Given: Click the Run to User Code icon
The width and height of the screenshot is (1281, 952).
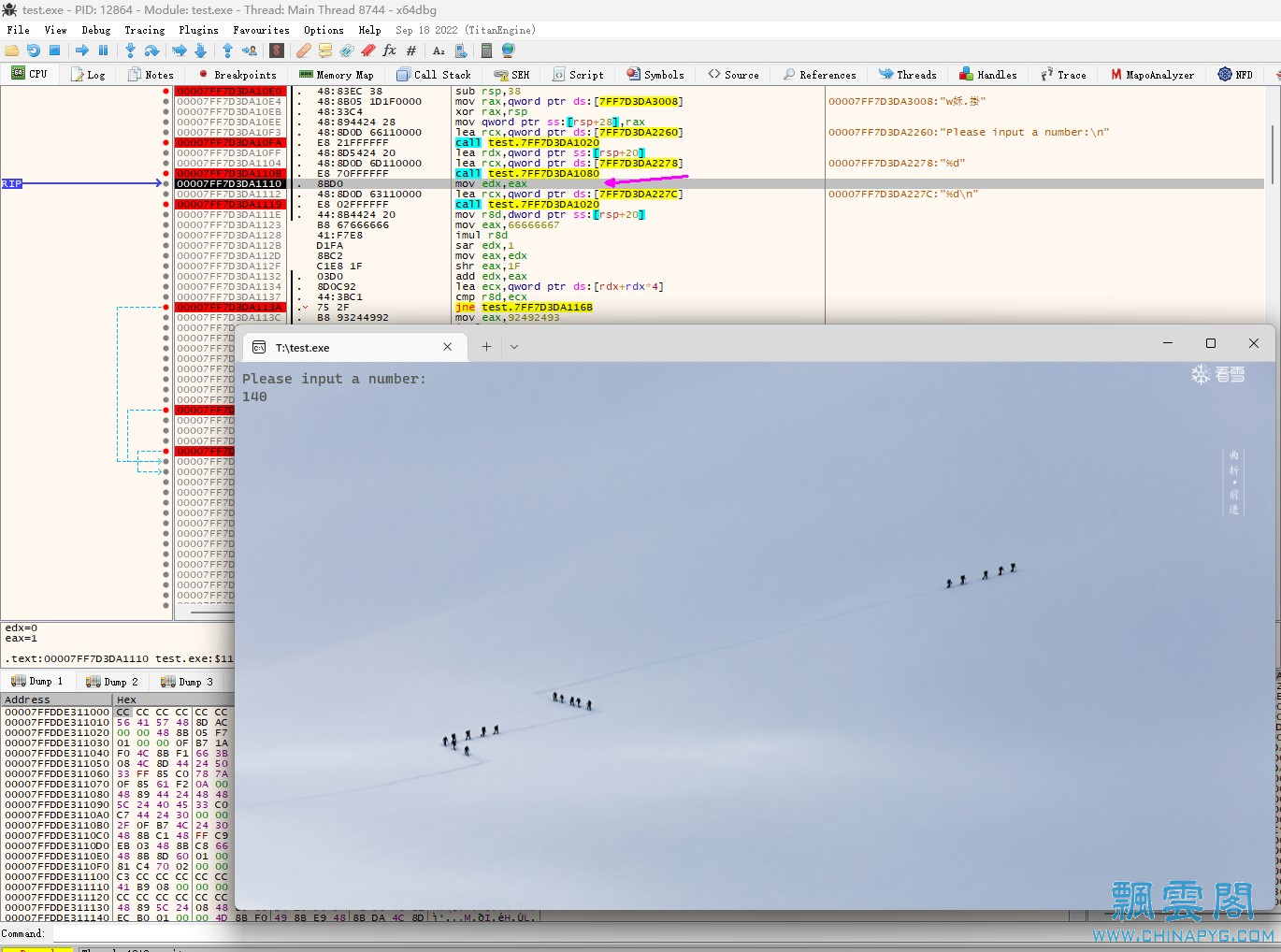Looking at the screenshot, I should [250, 50].
